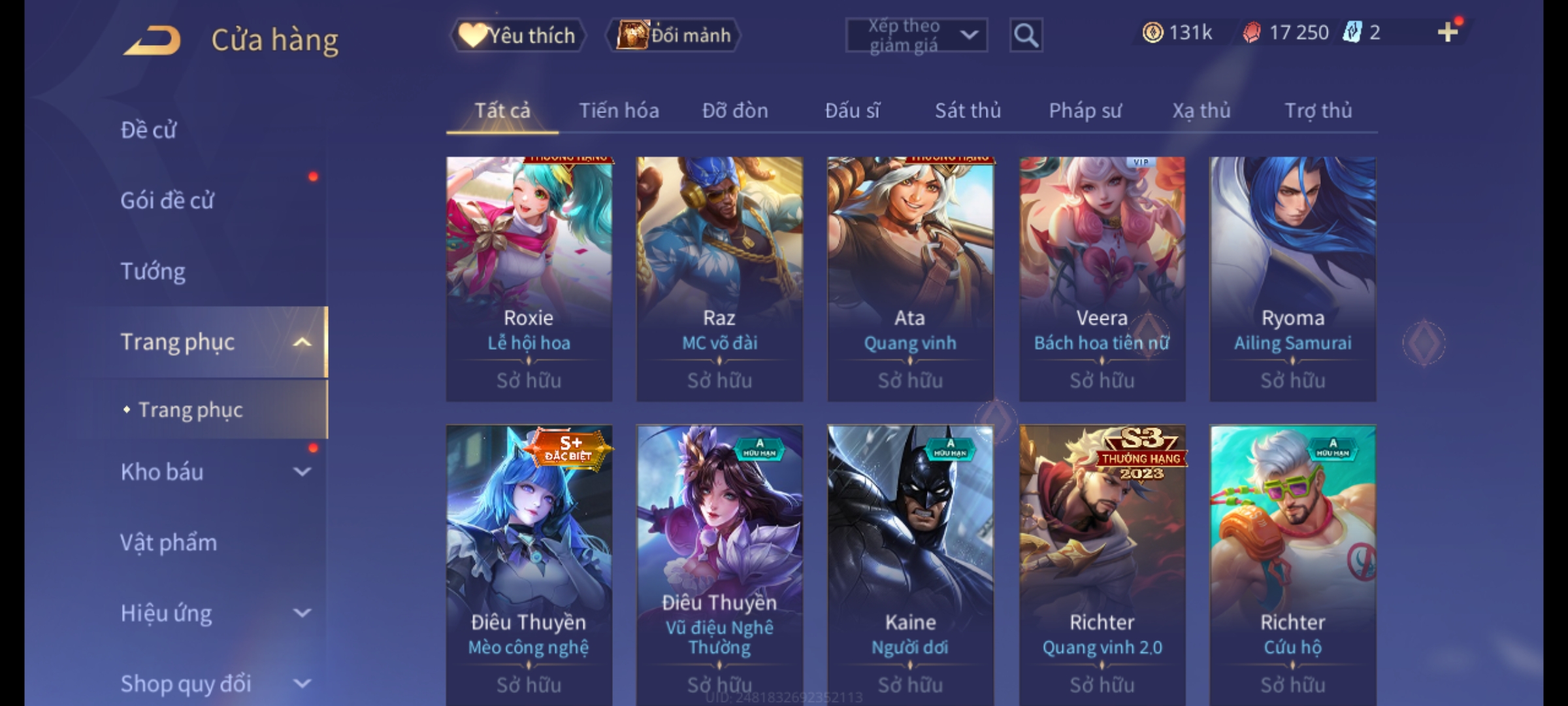The width and height of the screenshot is (1568, 706).
Task: Open the Xếp theo giảm giá sort dropdown
Action: (x=916, y=35)
